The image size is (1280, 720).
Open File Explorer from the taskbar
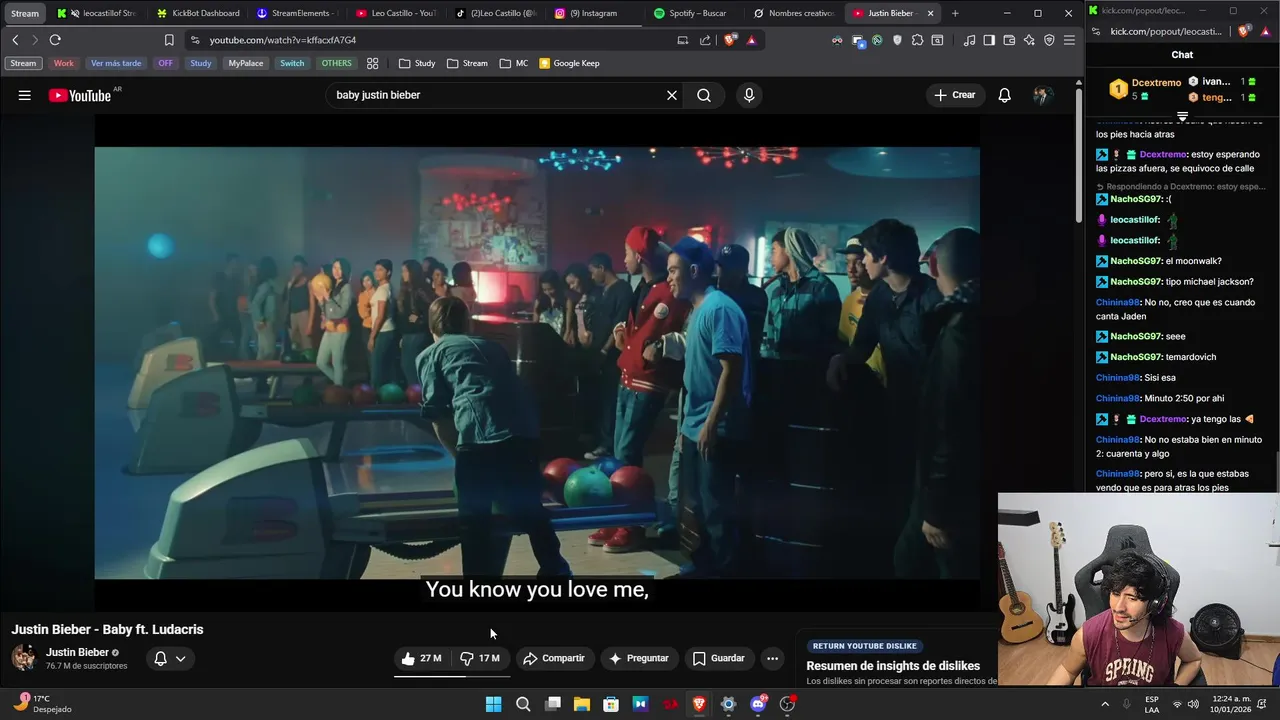tap(581, 704)
